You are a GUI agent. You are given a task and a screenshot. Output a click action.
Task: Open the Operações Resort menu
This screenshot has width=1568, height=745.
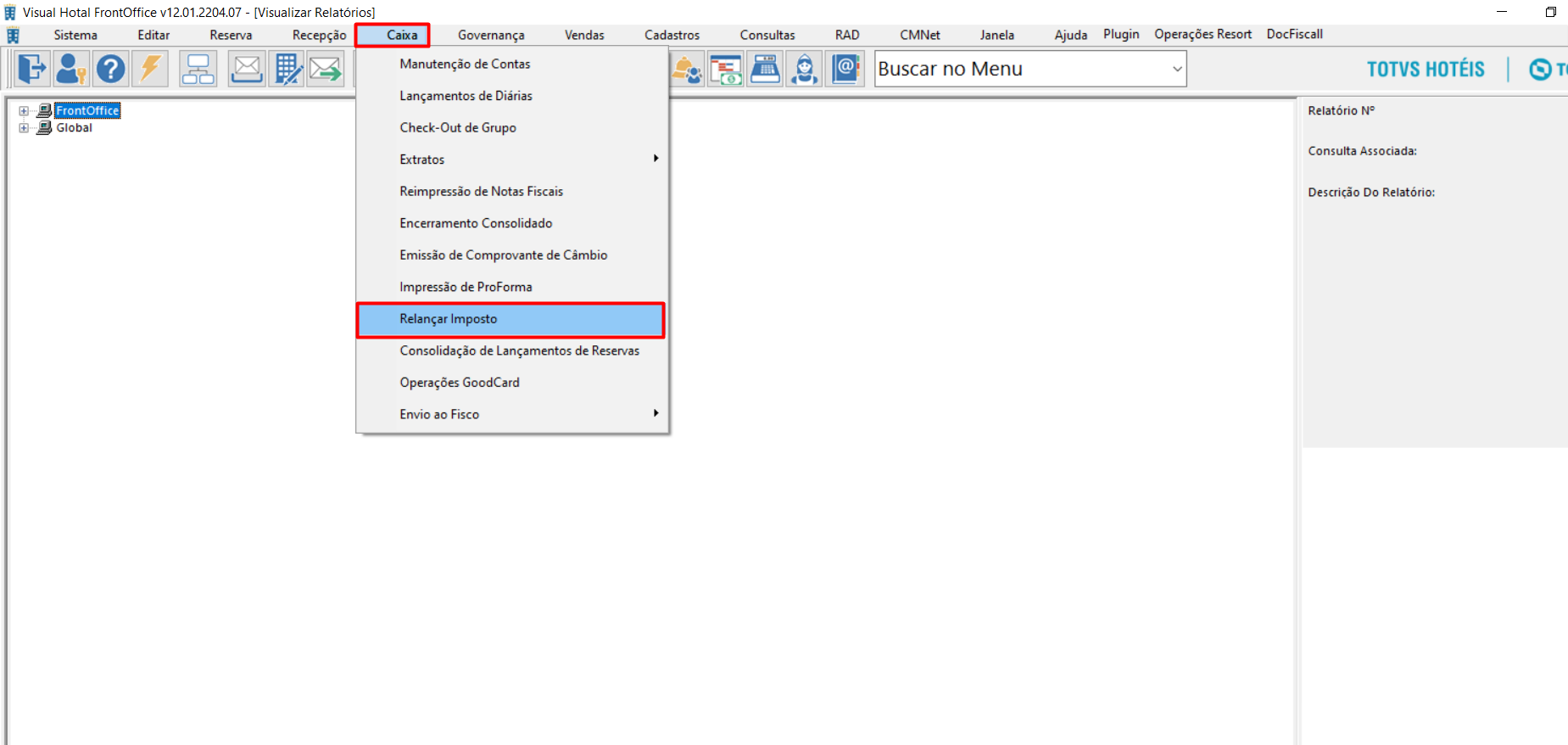pyautogui.click(x=1203, y=34)
